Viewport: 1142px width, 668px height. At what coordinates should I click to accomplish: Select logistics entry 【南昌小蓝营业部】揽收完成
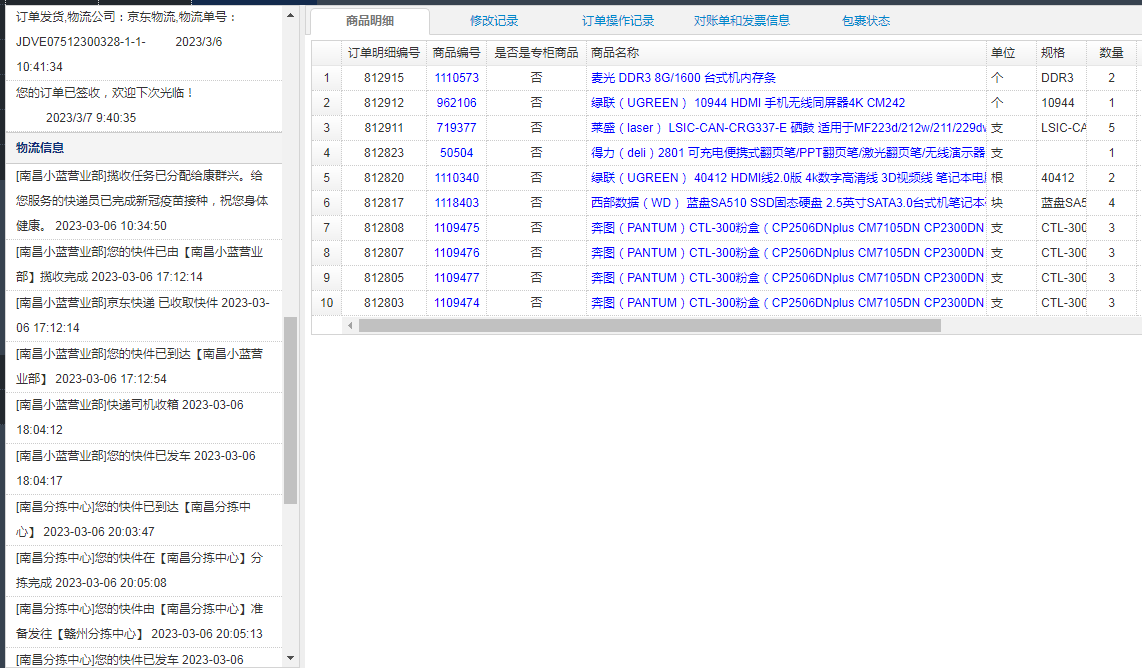click(x=143, y=264)
